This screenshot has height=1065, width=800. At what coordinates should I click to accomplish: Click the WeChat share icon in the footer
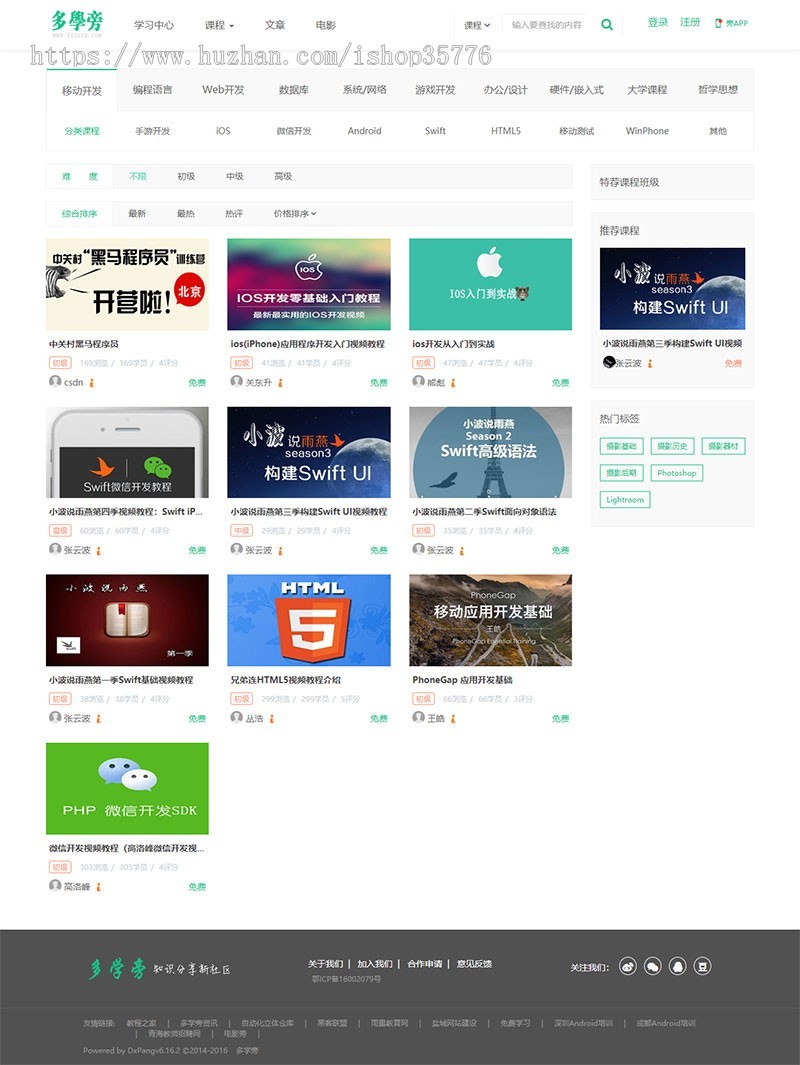click(x=655, y=964)
